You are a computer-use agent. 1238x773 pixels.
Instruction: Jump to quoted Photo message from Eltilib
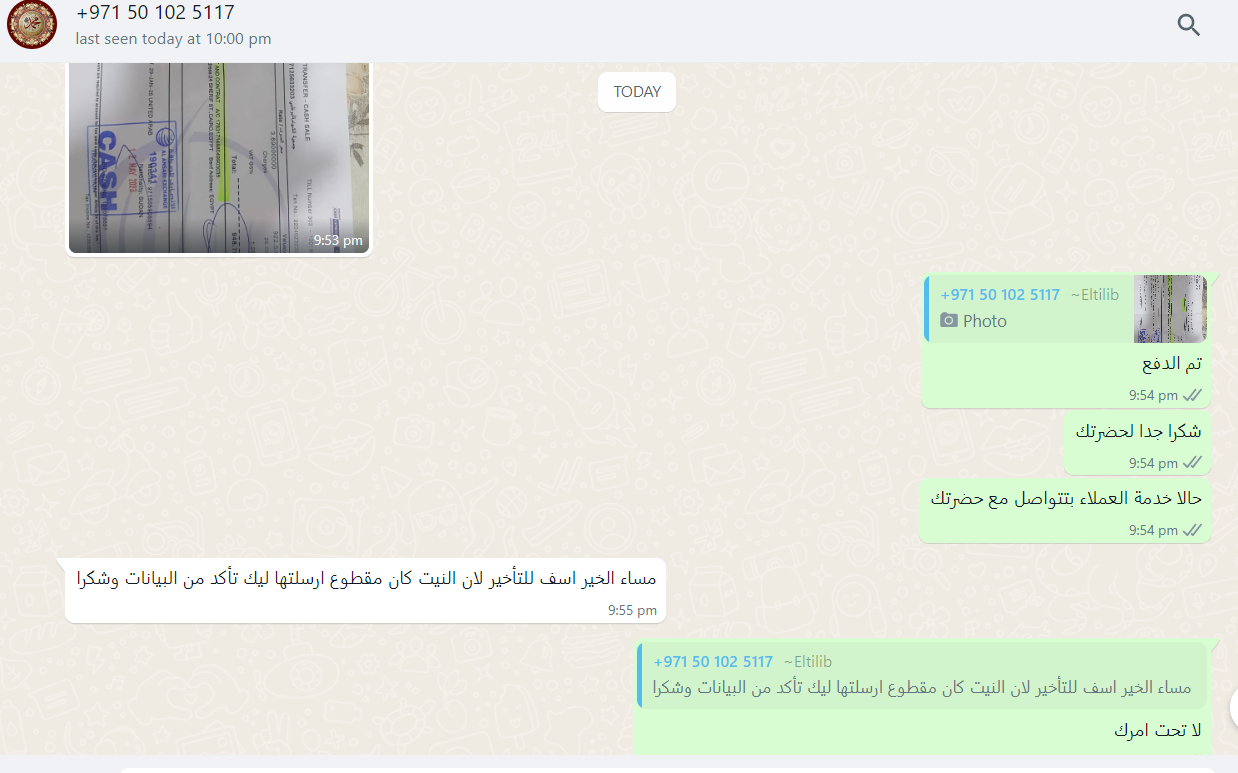tap(1066, 309)
